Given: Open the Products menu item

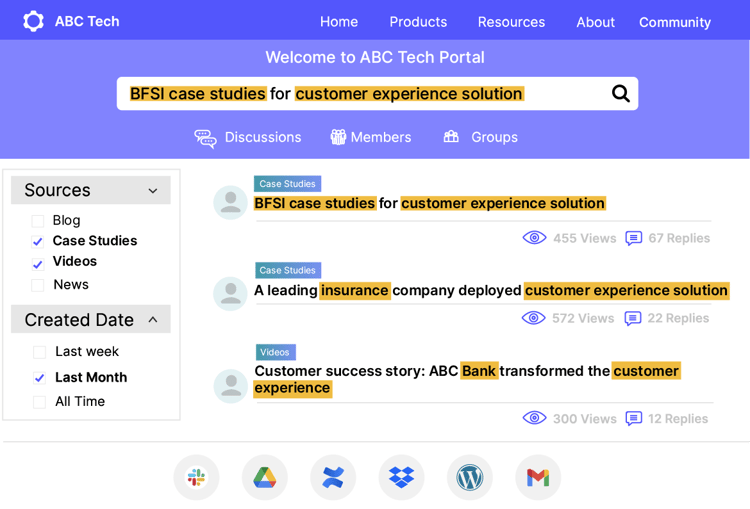Looking at the screenshot, I should [x=418, y=22].
